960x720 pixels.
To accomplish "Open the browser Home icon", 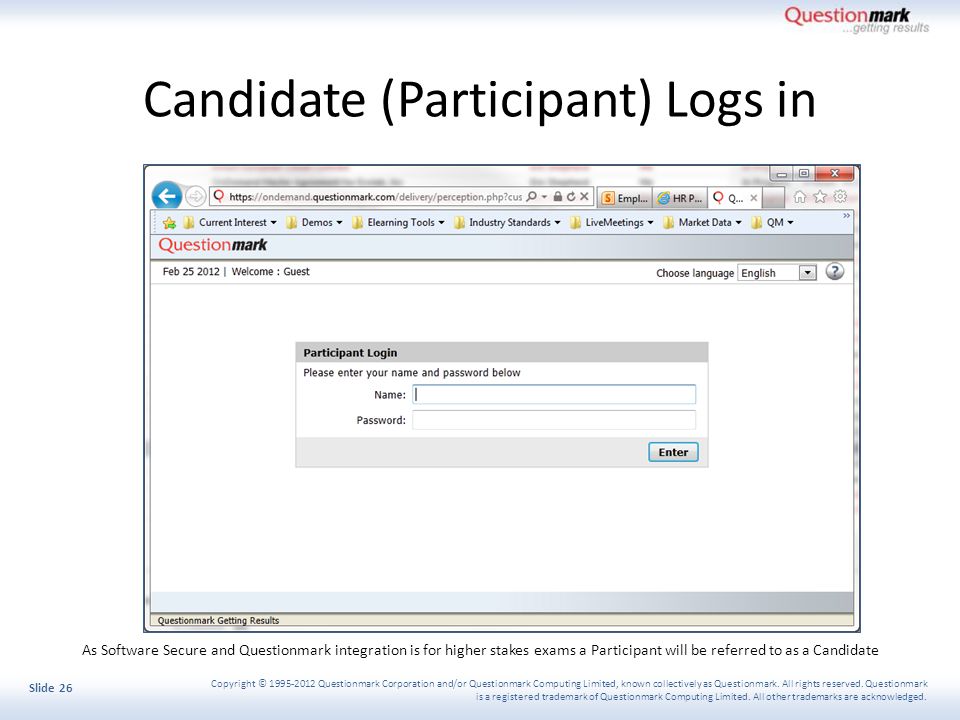I will 800,197.
